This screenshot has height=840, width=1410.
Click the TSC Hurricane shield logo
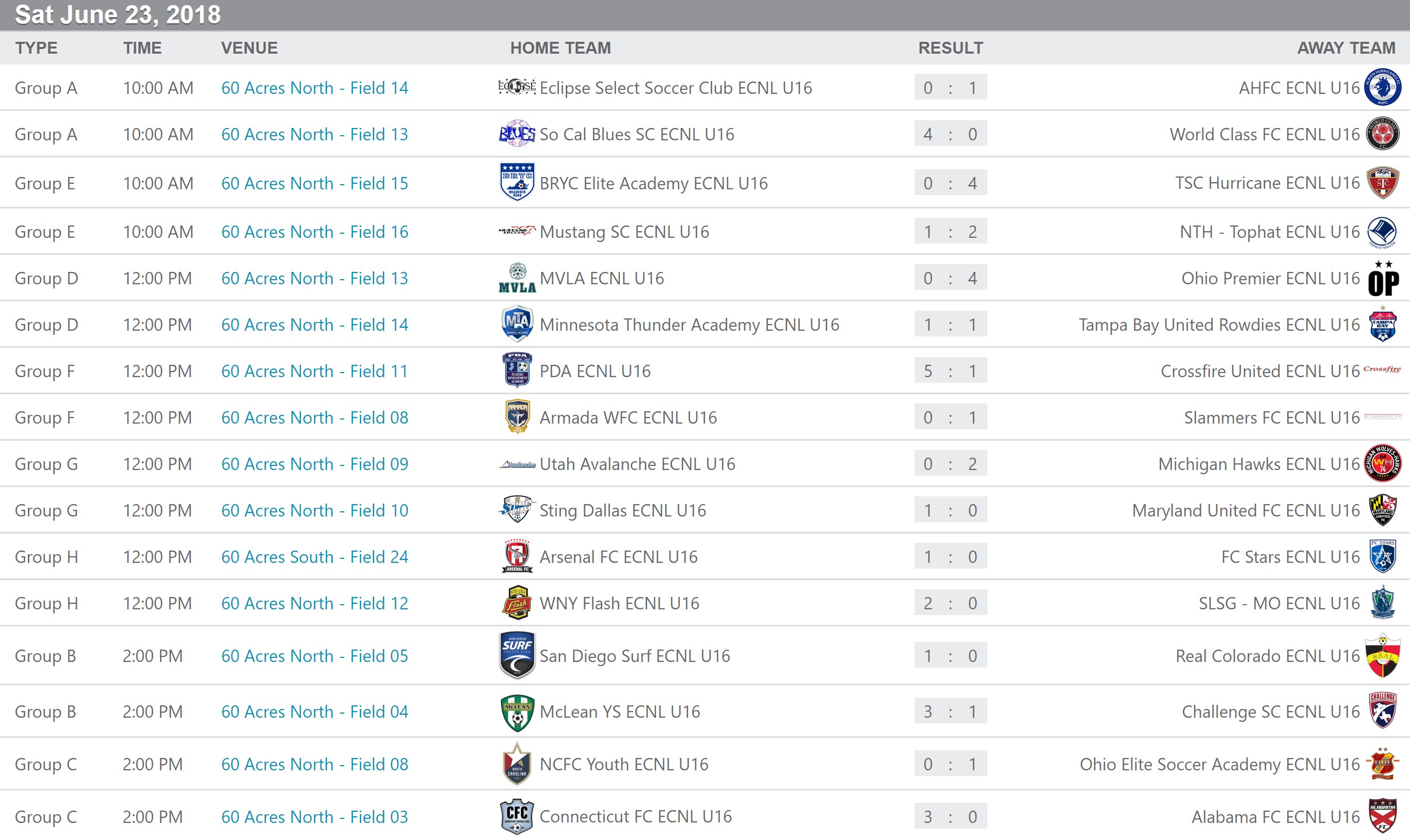point(1383,183)
